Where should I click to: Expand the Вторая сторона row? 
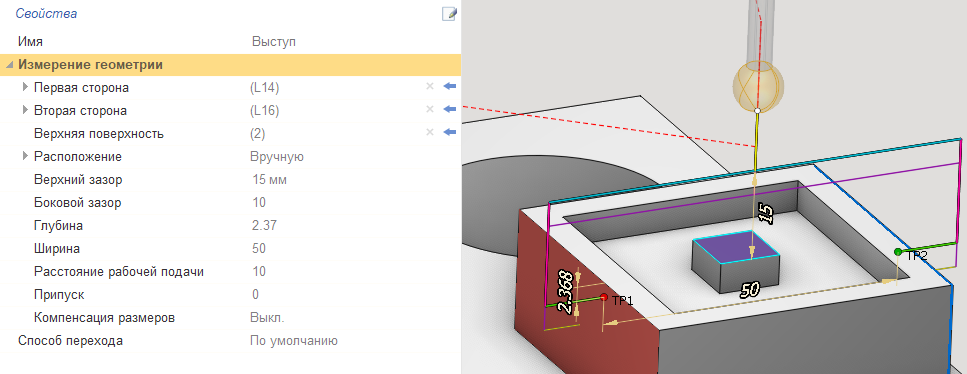tap(25, 110)
